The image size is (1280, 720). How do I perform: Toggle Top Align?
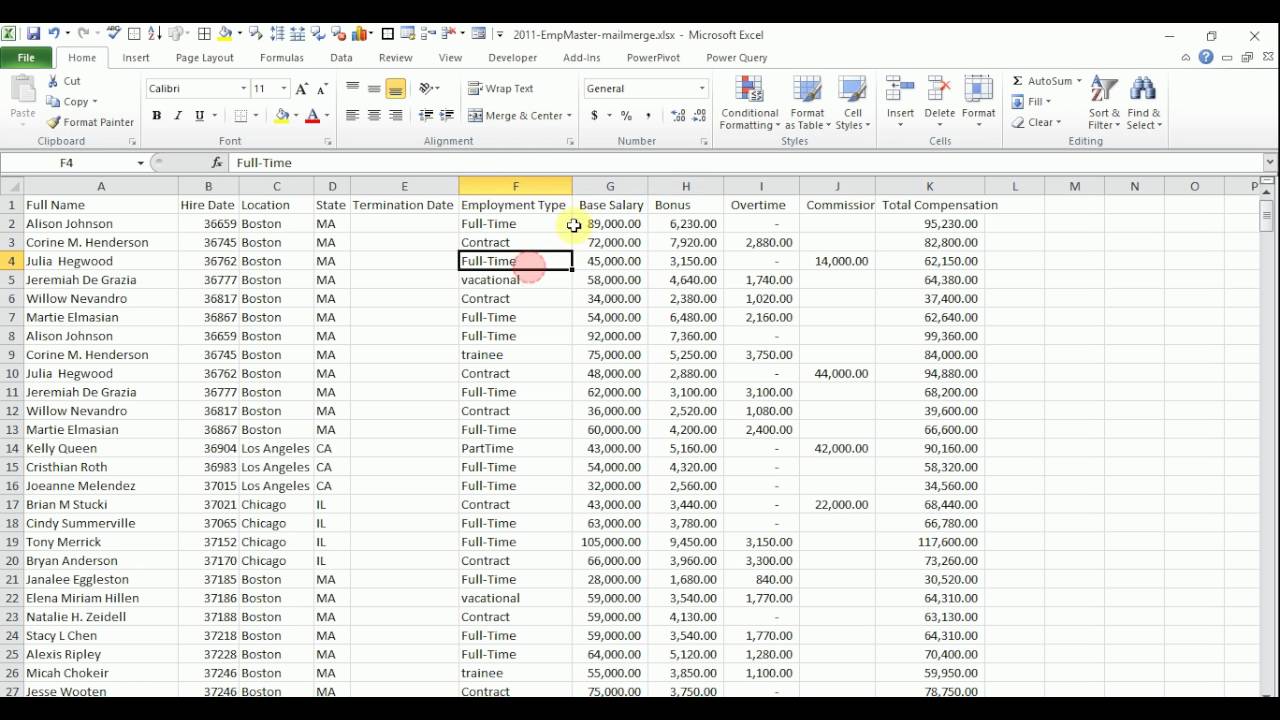coord(352,89)
